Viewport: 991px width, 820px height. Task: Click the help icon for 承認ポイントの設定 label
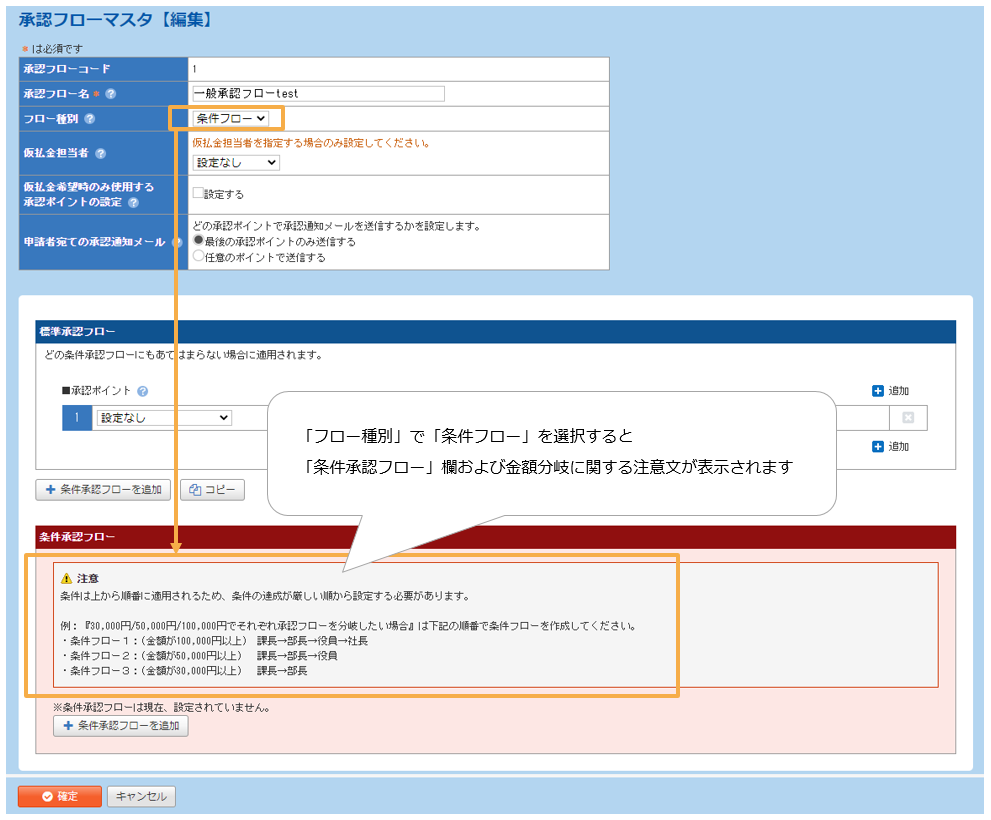pyautogui.click(x=133, y=202)
